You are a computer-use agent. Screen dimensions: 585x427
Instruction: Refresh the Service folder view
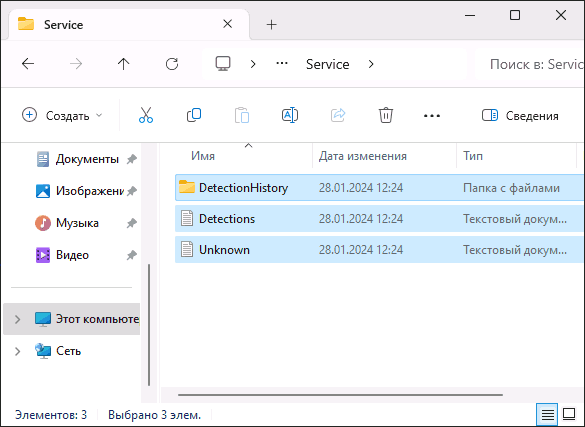point(172,64)
